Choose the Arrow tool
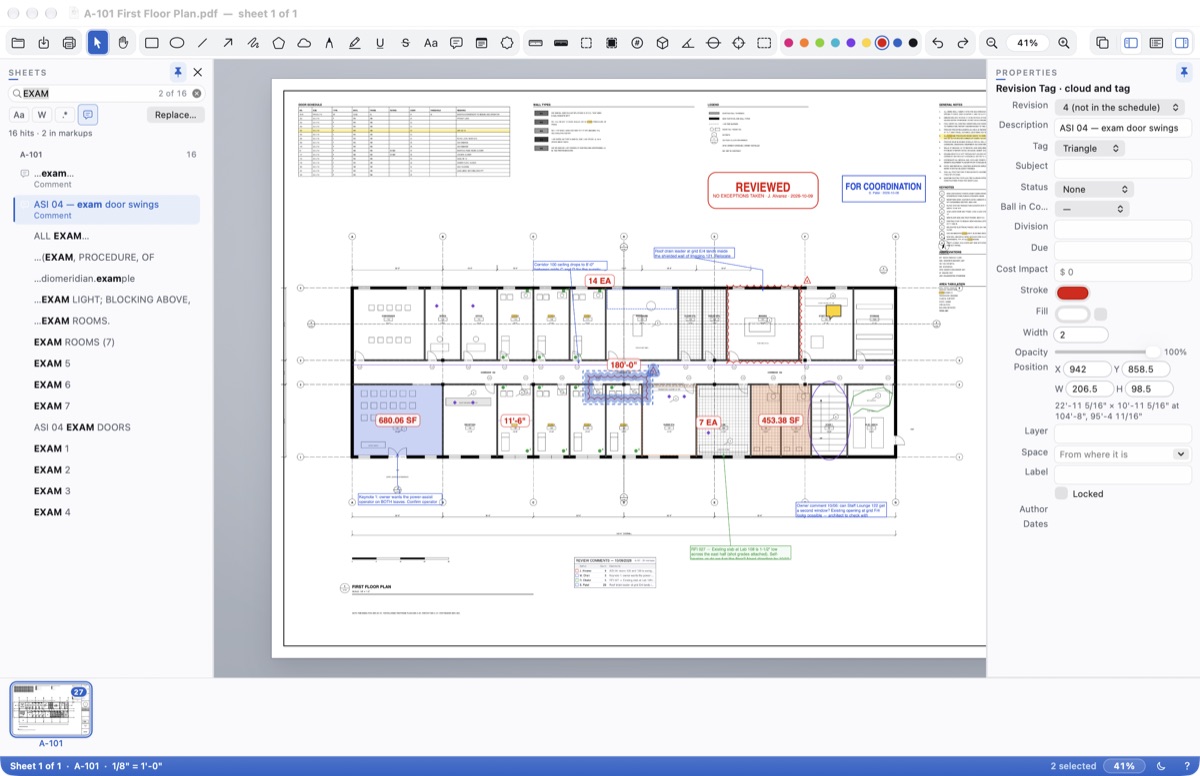The height and width of the screenshot is (776, 1200). (228, 43)
